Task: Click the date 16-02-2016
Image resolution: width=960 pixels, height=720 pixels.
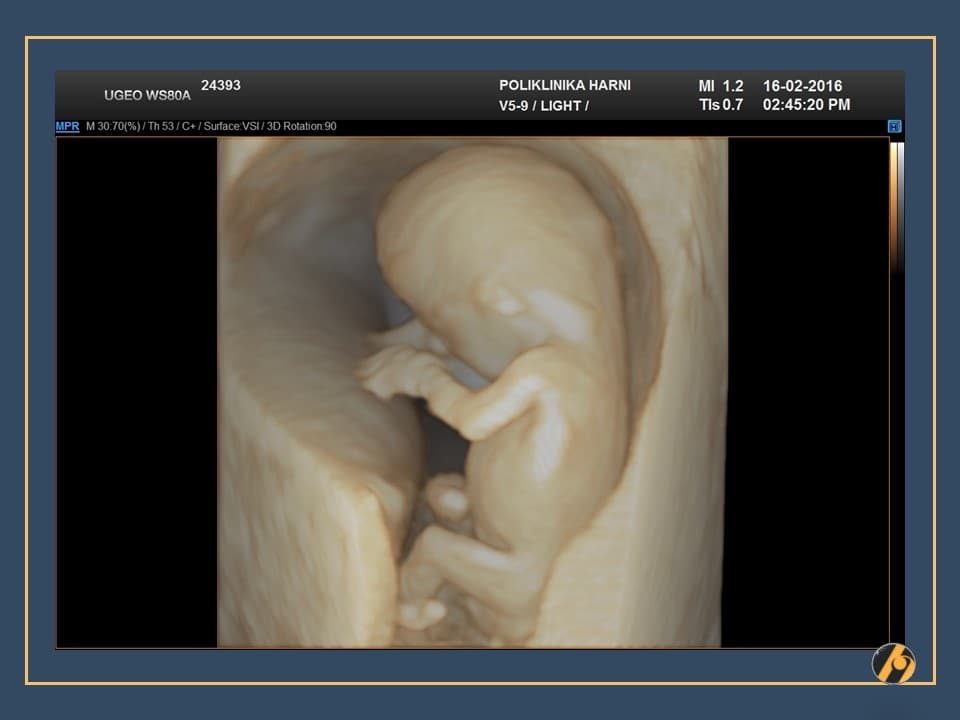Action: pos(802,86)
